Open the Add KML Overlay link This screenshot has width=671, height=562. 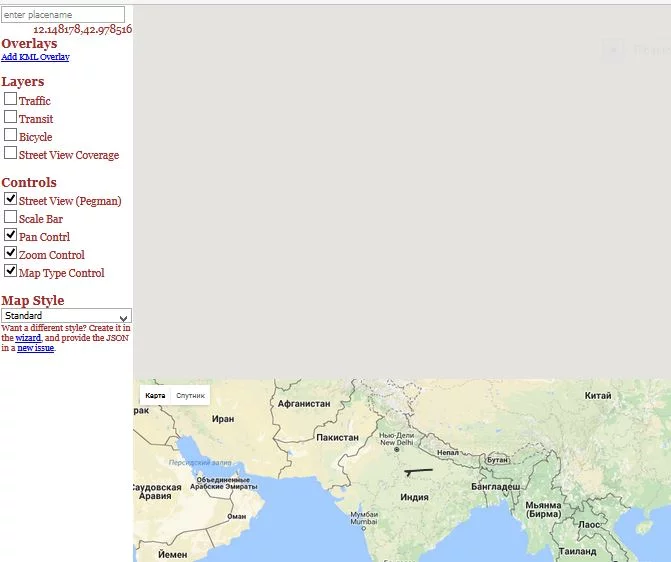click(35, 56)
